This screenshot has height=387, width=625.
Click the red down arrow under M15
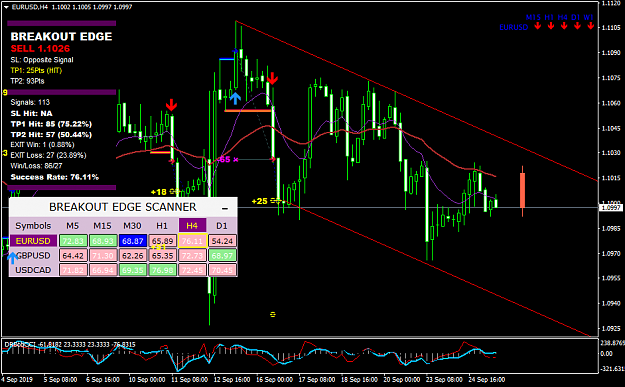(x=538, y=26)
